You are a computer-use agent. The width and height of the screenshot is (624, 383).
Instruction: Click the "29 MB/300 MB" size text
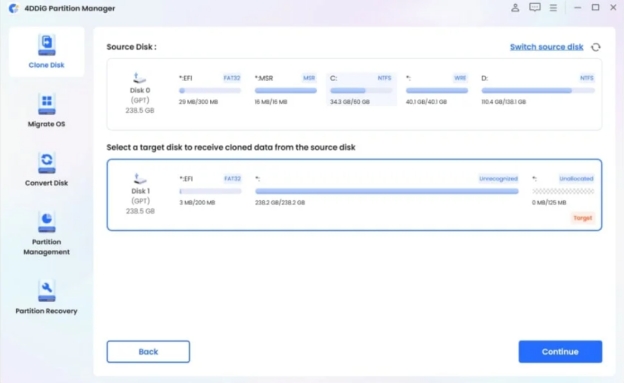(198, 102)
